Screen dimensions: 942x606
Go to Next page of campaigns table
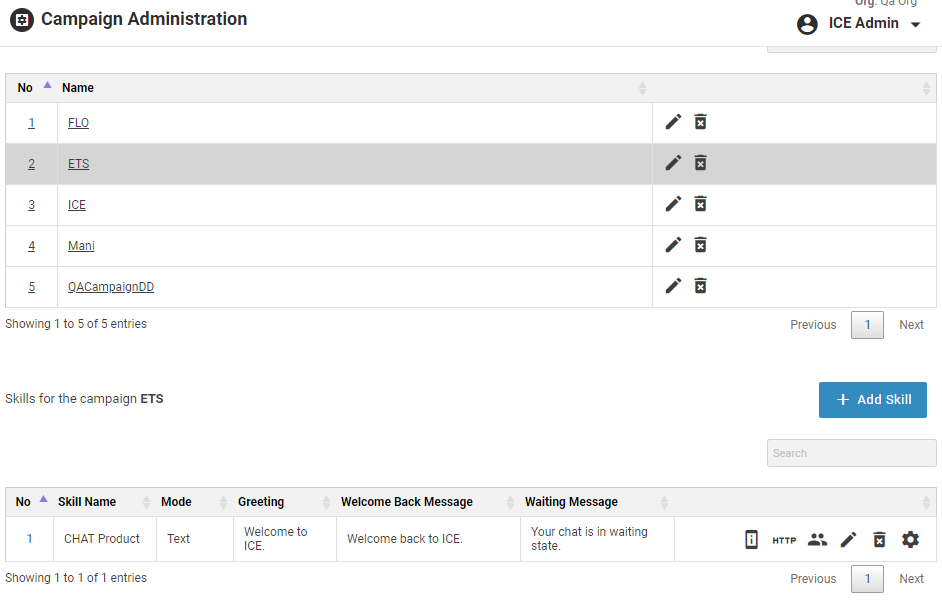coord(911,325)
